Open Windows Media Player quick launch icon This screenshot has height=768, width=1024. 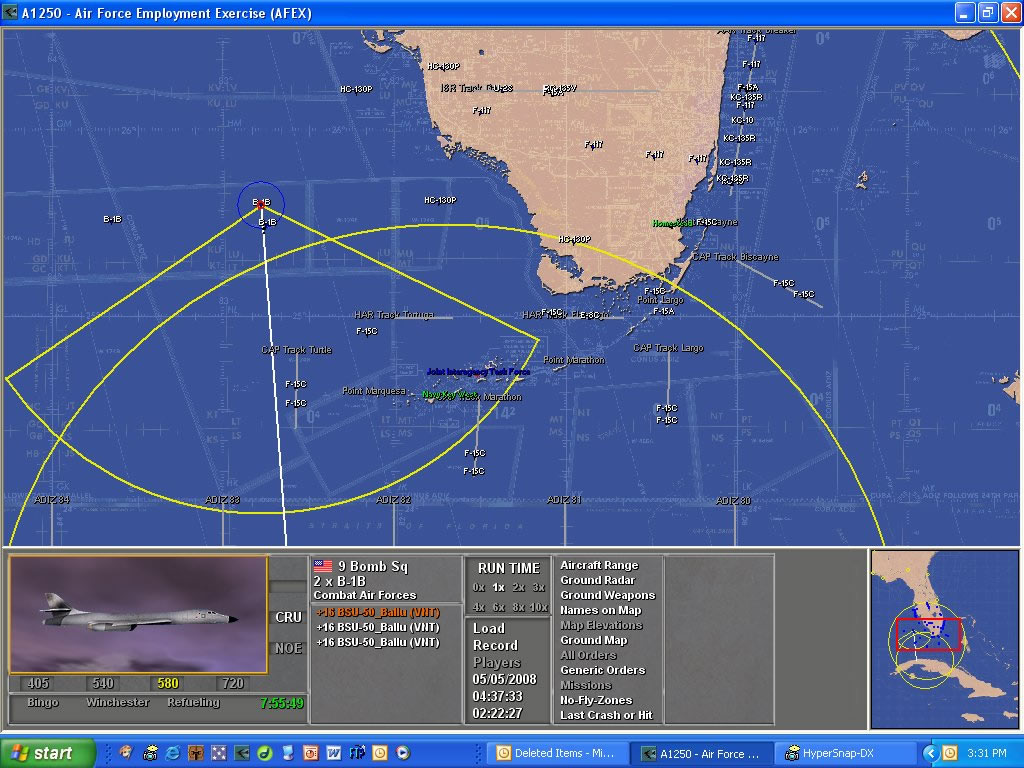point(402,753)
